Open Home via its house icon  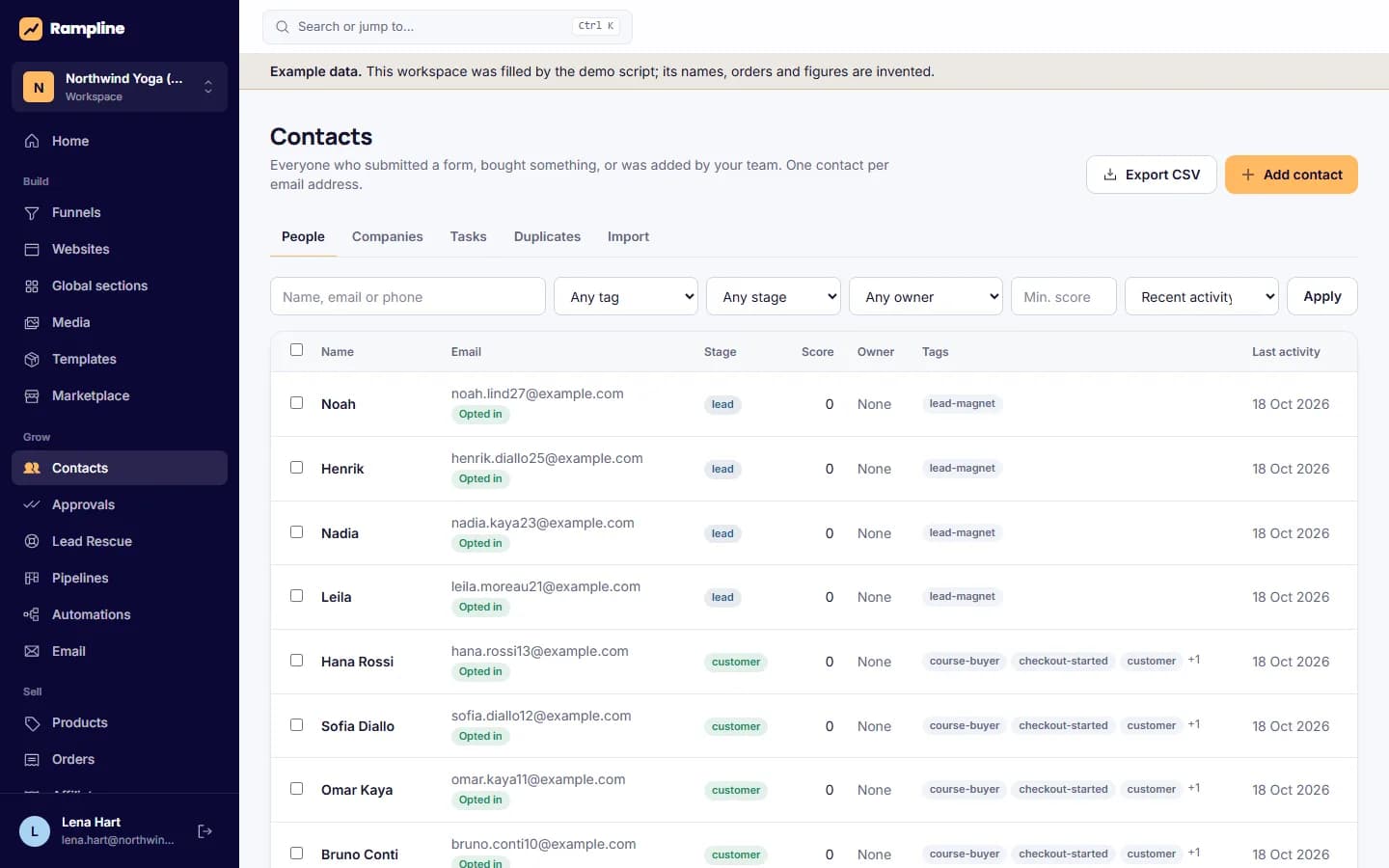coord(32,141)
